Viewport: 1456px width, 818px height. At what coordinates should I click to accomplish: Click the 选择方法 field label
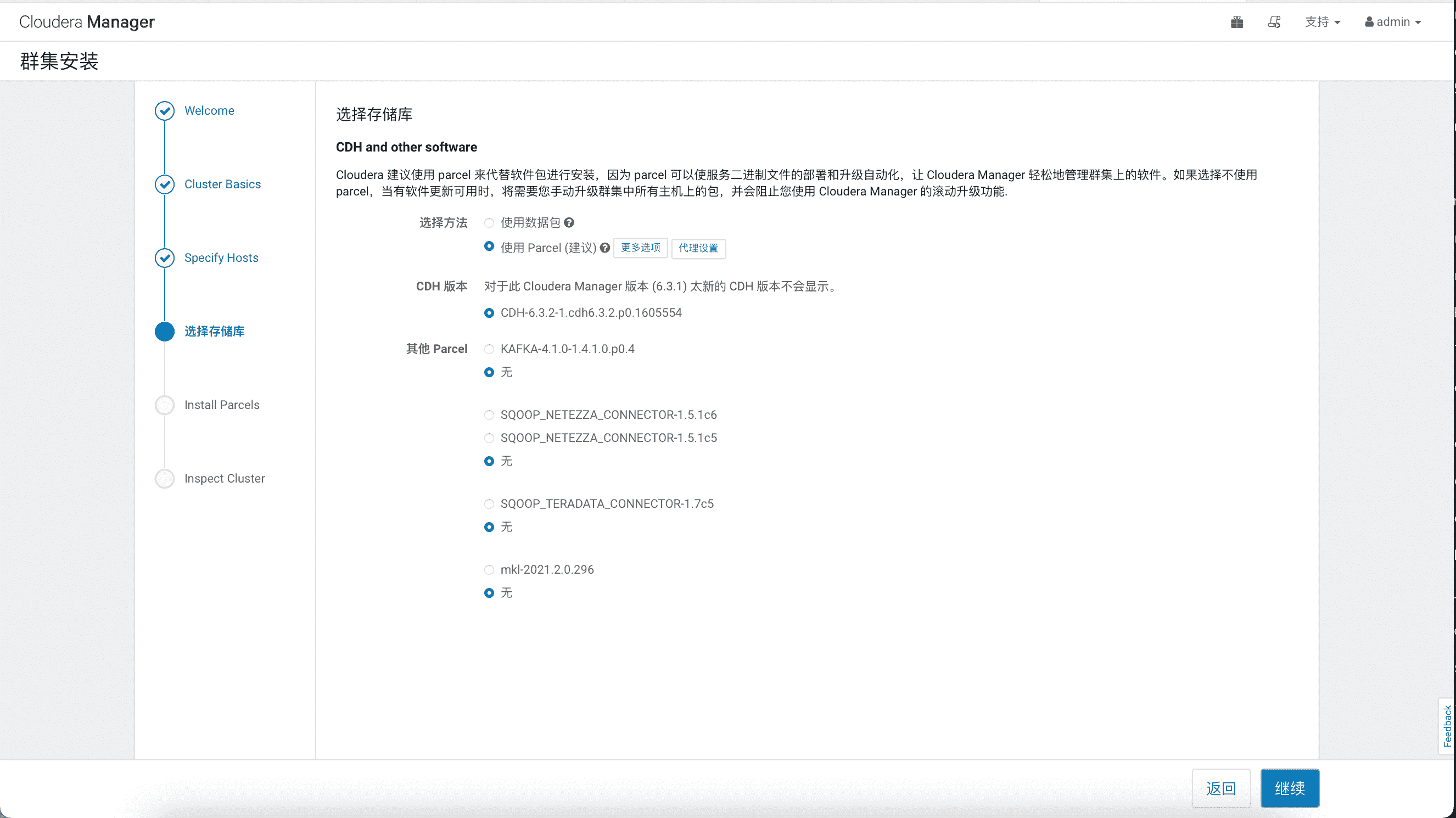pyautogui.click(x=443, y=223)
